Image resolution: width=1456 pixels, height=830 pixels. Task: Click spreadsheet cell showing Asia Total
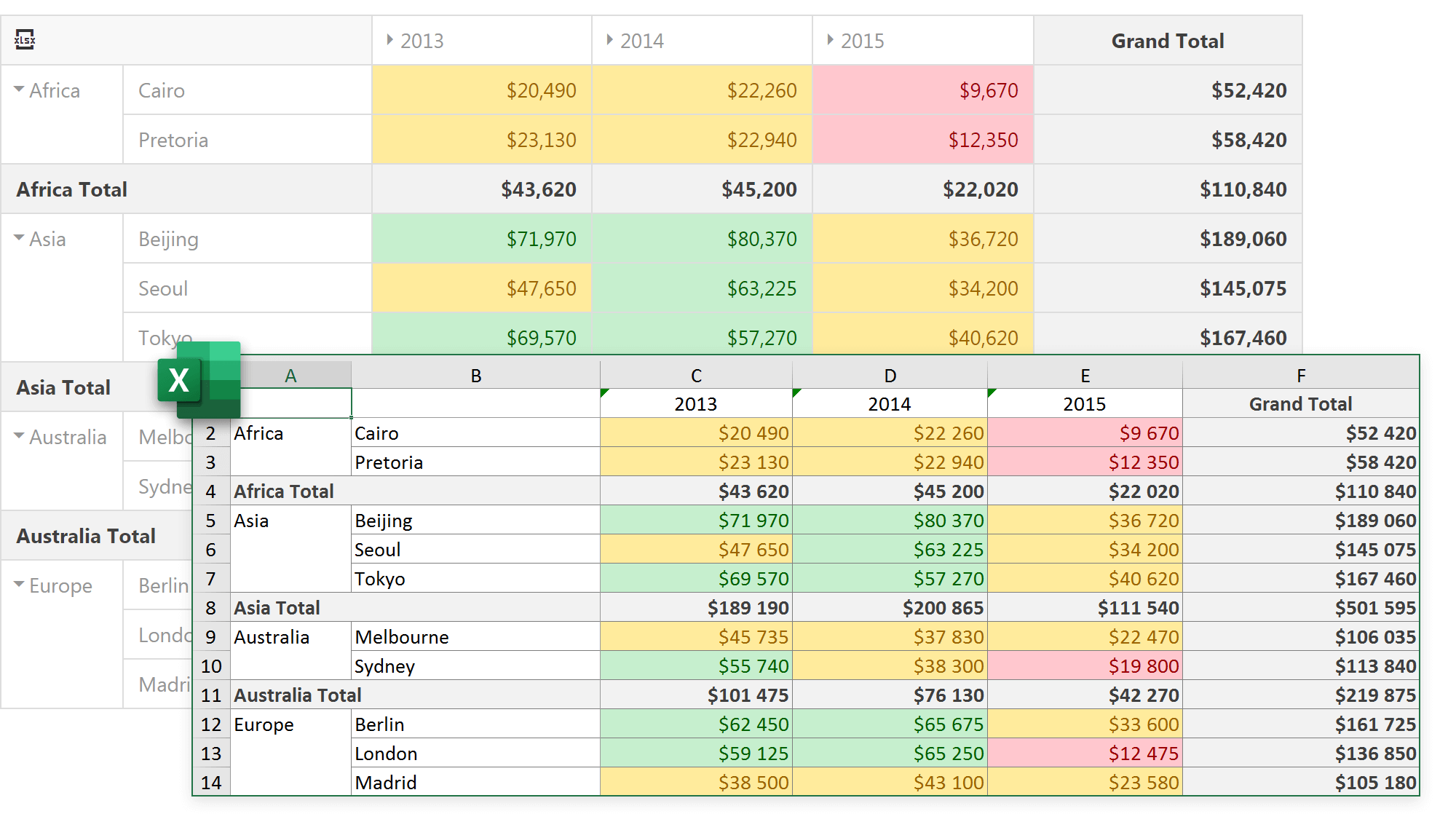(x=277, y=608)
